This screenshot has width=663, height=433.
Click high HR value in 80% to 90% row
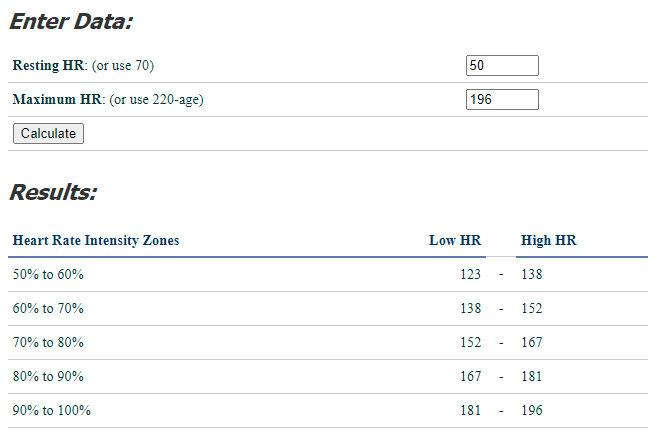[532, 376]
